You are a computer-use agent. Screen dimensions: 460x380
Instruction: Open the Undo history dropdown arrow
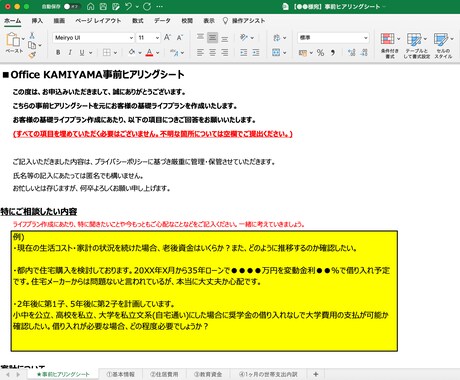tap(137, 7)
